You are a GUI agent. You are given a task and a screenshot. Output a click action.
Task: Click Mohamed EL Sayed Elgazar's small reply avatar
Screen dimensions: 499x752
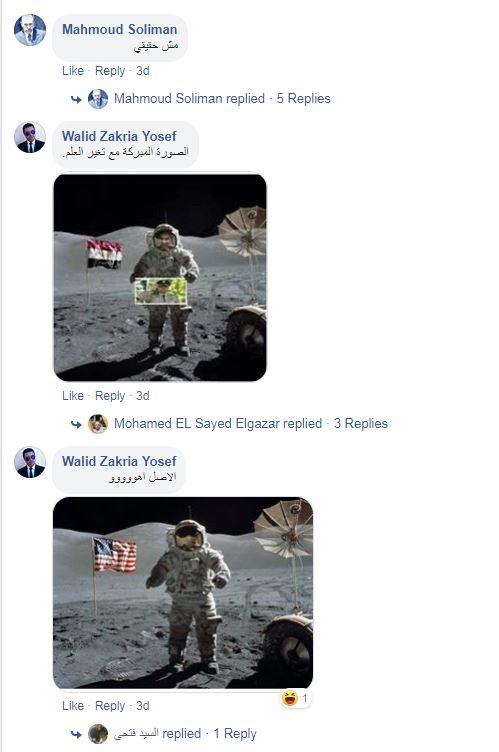point(98,423)
